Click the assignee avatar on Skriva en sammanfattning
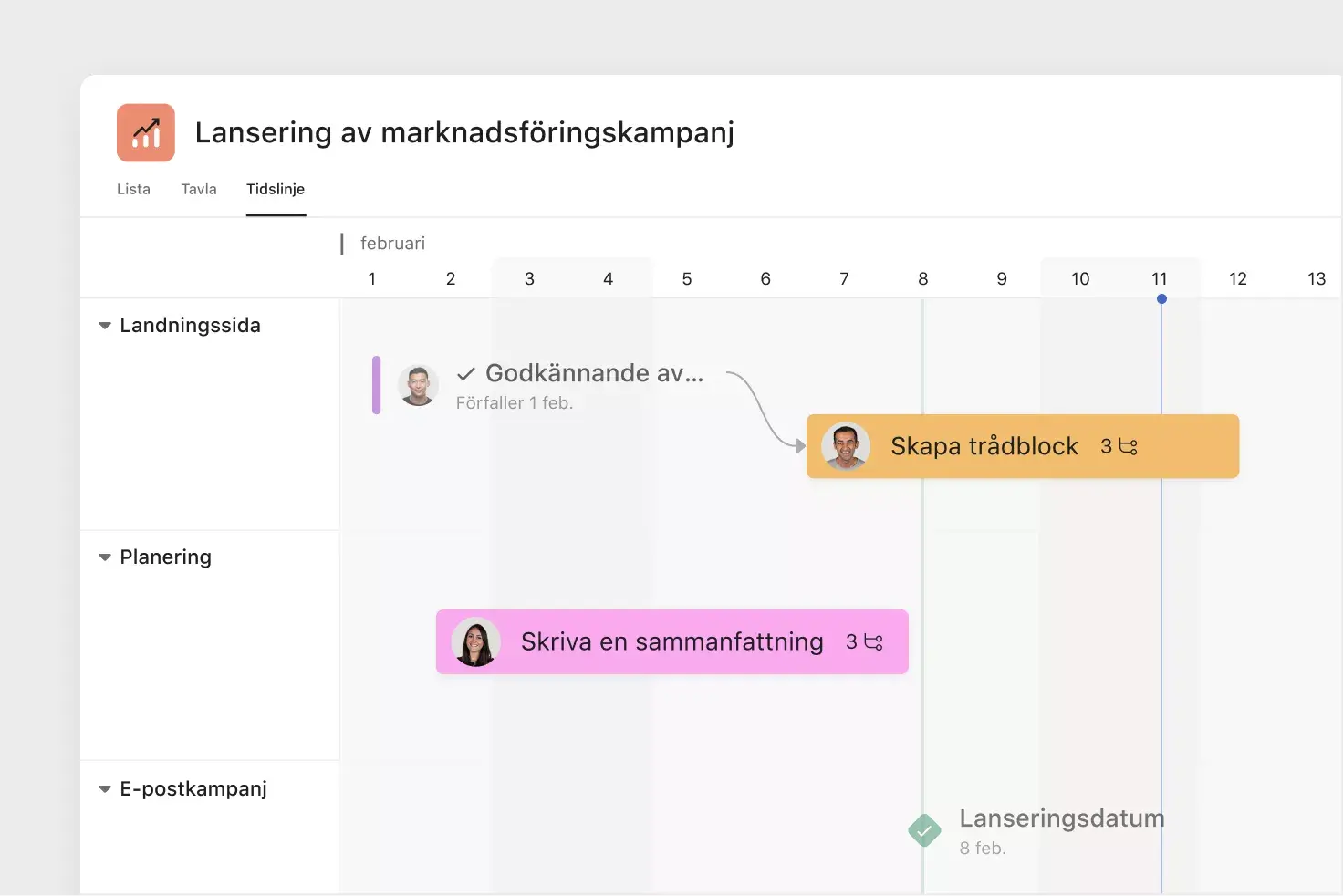1343x896 pixels. (475, 641)
